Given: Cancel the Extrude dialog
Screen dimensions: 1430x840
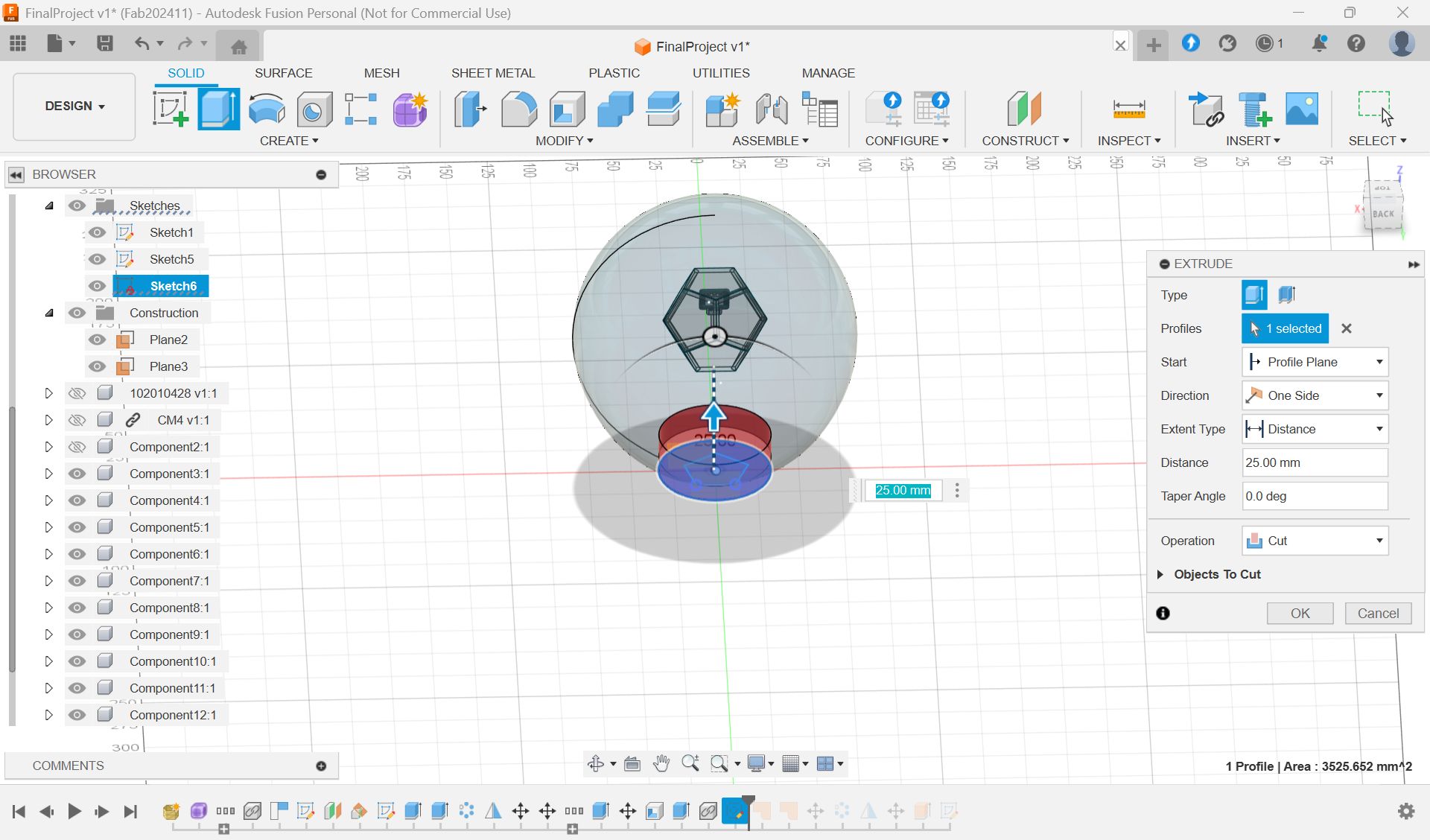Looking at the screenshot, I should point(1378,613).
